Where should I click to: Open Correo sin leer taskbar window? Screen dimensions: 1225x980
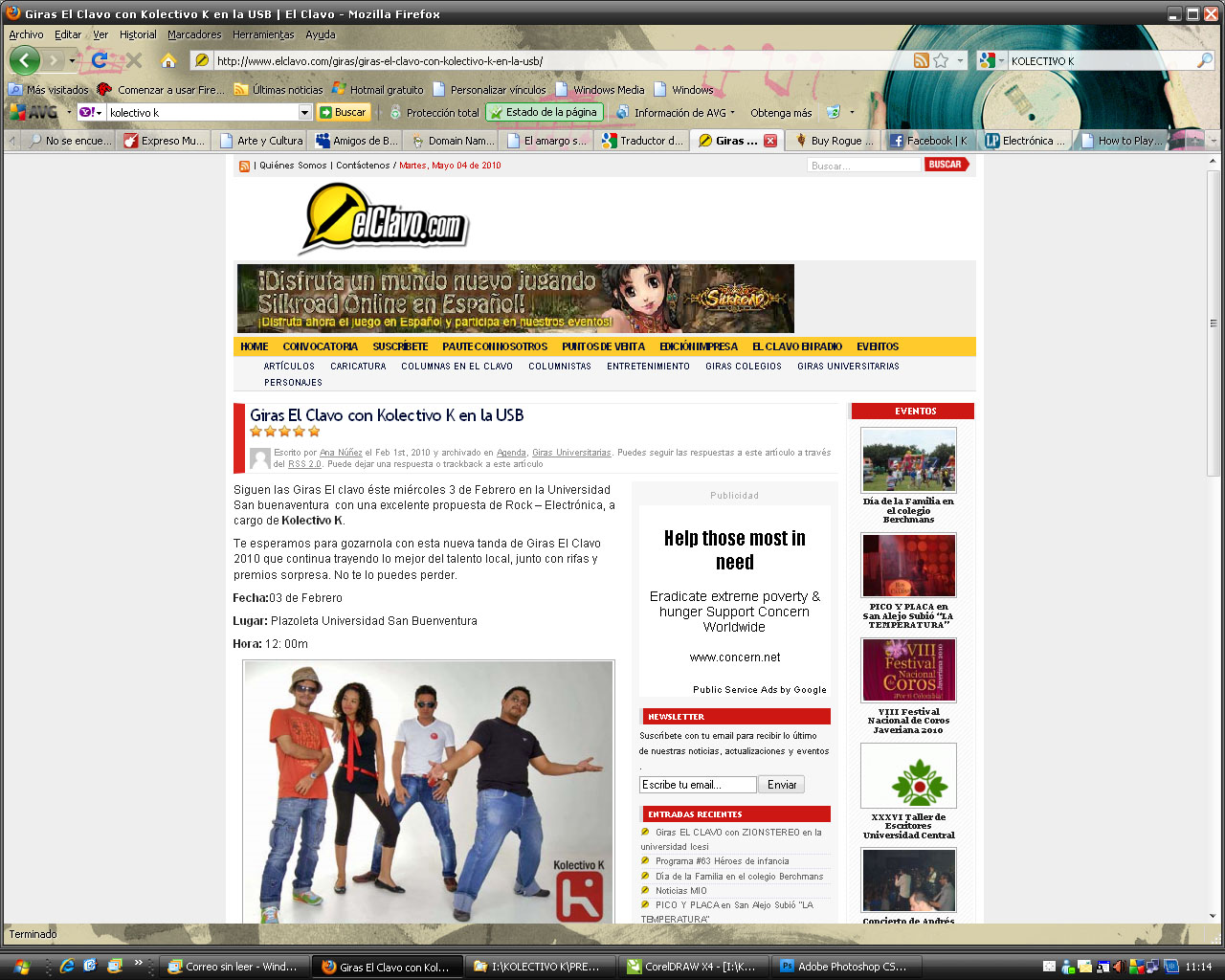[x=235, y=967]
